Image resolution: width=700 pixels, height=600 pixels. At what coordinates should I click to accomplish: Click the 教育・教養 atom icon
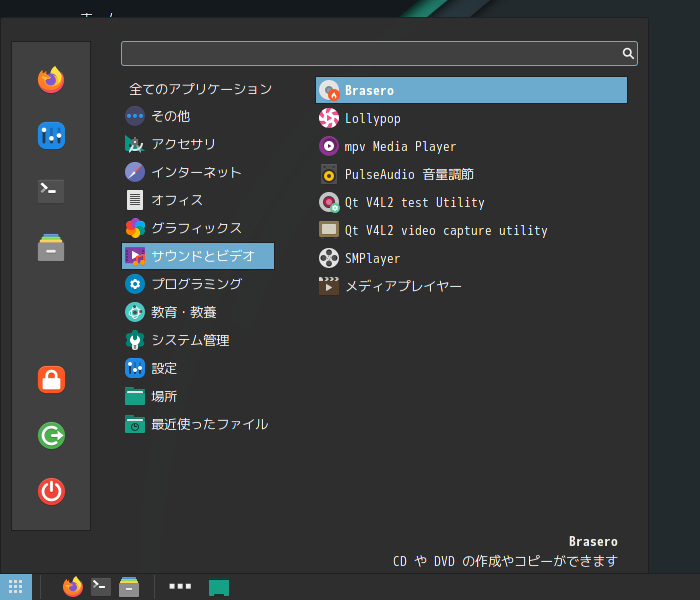[x=135, y=312]
